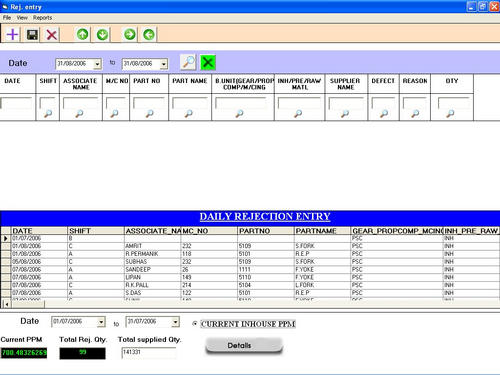500x375 pixels.
Task: Click the lookup magnifier under M/C NO
Action: (x=114, y=114)
